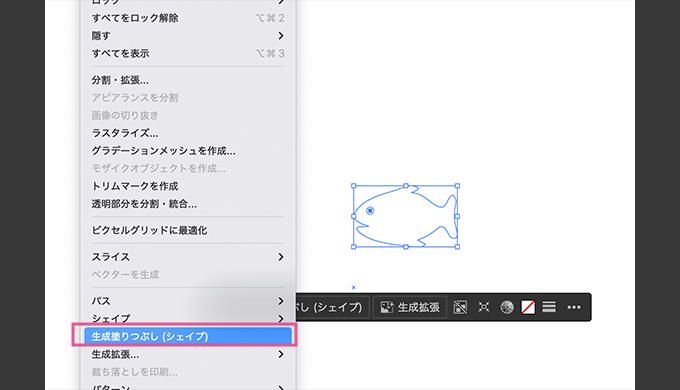
Task: Choose ピクセルグリッドに最適化 menu item
Action: (x=188, y=230)
